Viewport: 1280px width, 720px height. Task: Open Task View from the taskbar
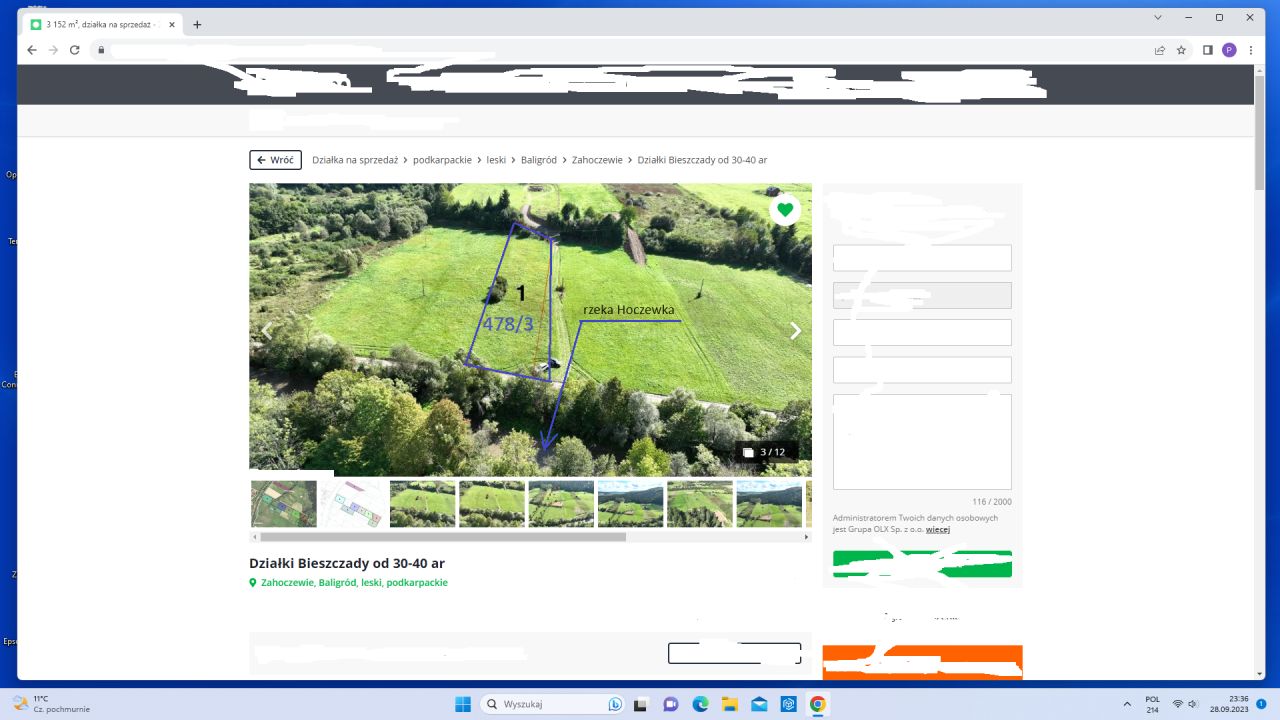pyautogui.click(x=641, y=704)
